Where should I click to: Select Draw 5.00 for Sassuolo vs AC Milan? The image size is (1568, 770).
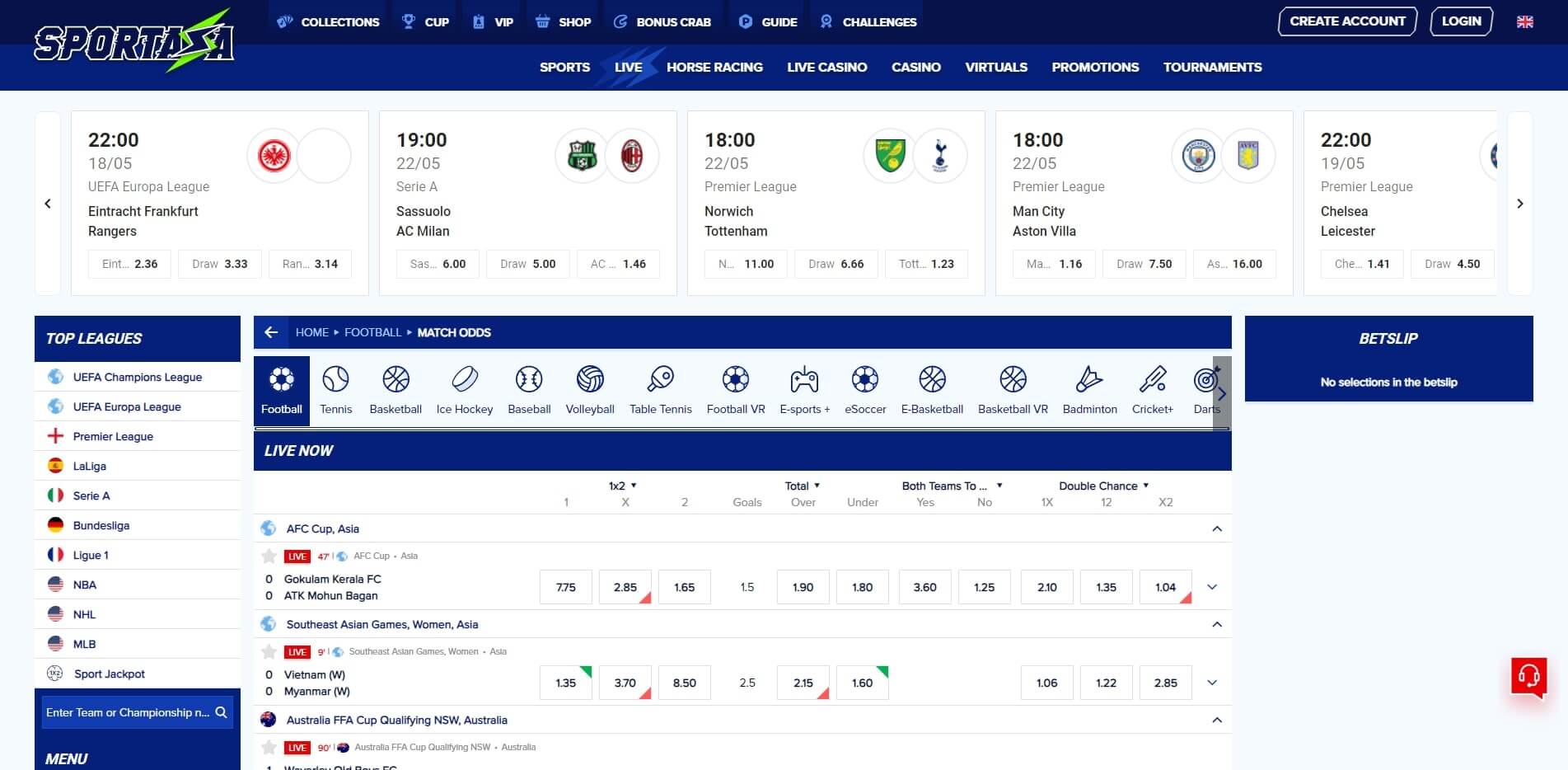pos(528,264)
